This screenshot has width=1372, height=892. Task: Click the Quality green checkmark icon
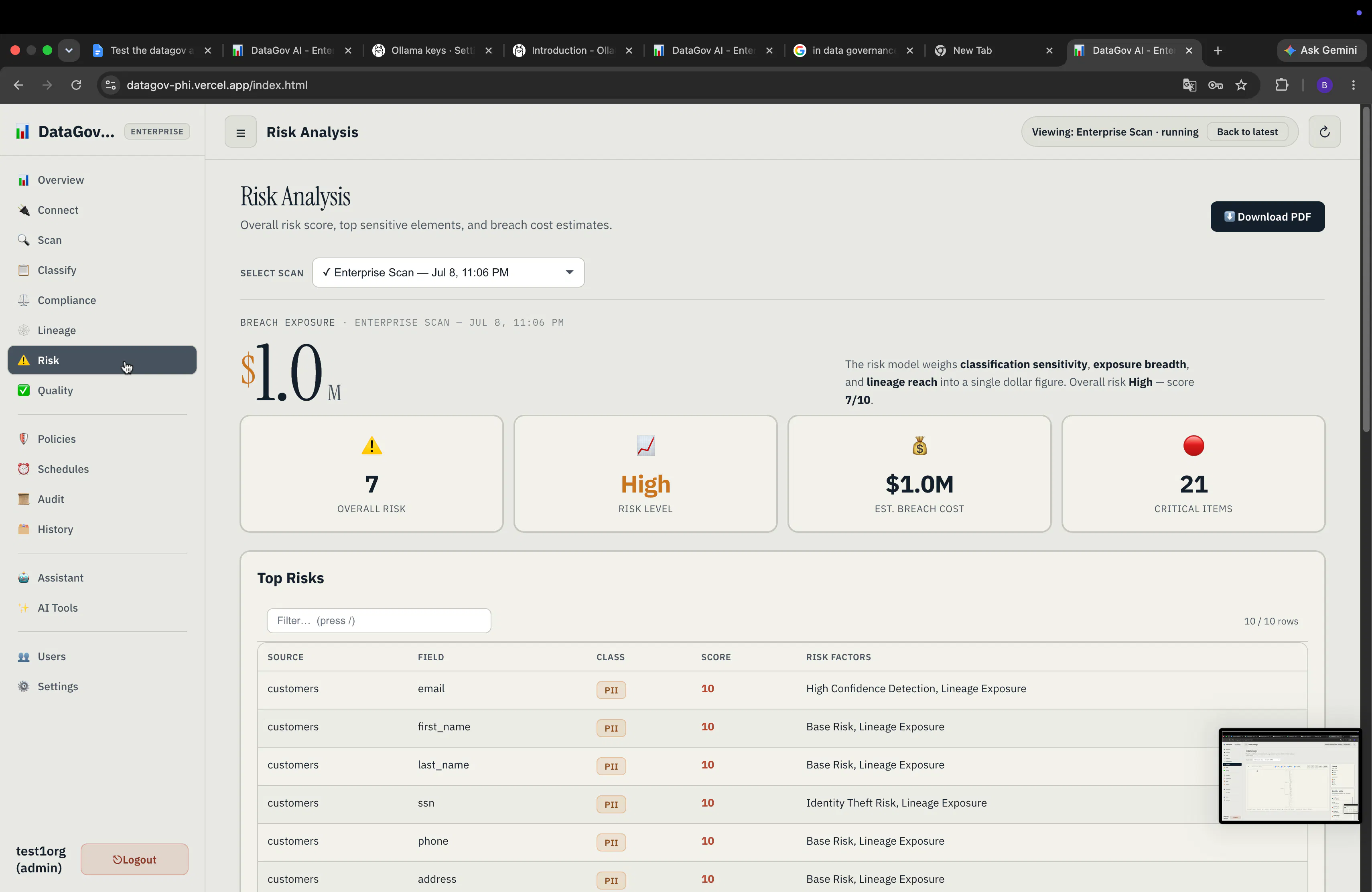pos(24,390)
